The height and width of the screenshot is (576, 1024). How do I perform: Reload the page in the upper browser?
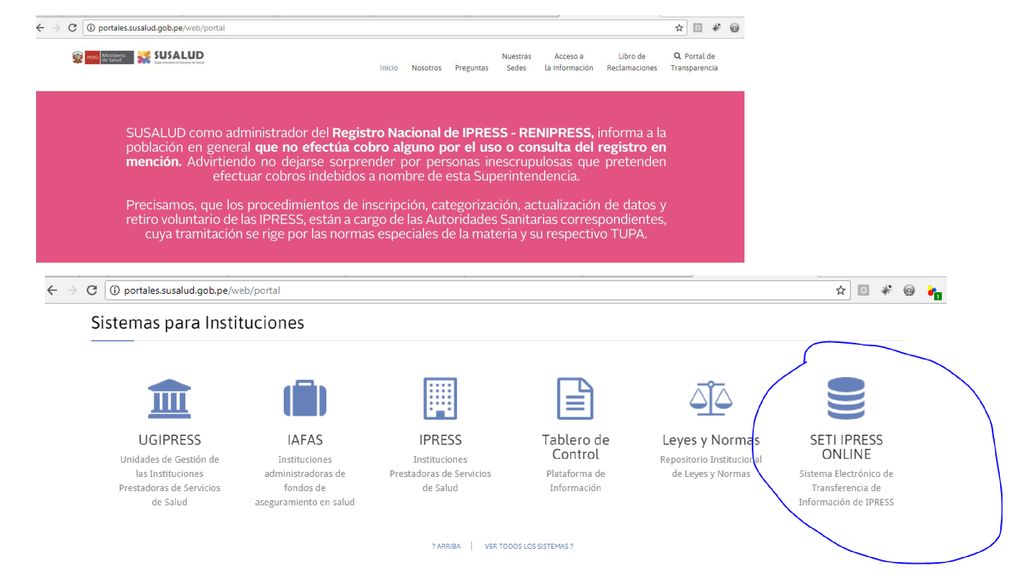[x=72, y=28]
